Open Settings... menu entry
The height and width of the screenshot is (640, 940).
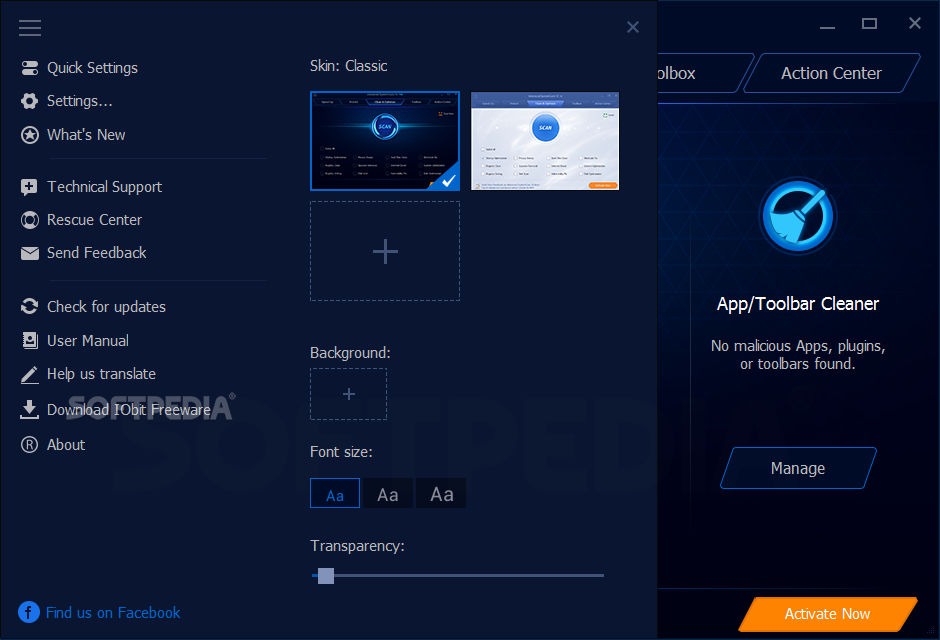click(80, 101)
